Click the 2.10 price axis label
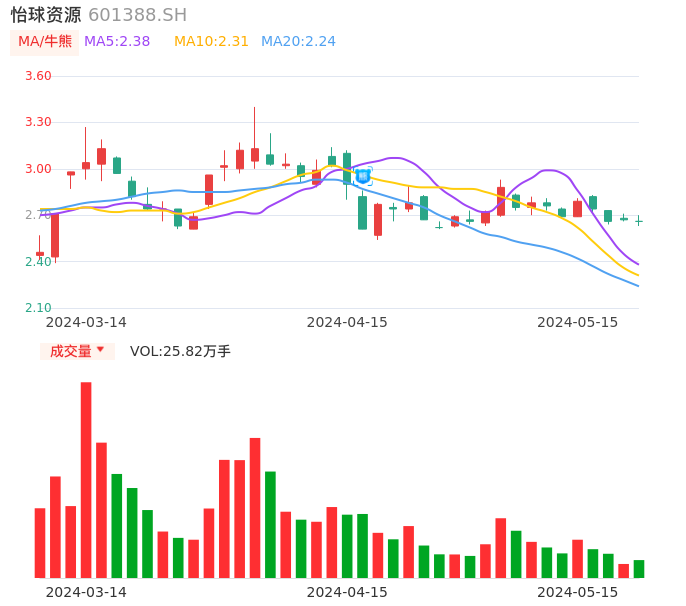 point(37,308)
